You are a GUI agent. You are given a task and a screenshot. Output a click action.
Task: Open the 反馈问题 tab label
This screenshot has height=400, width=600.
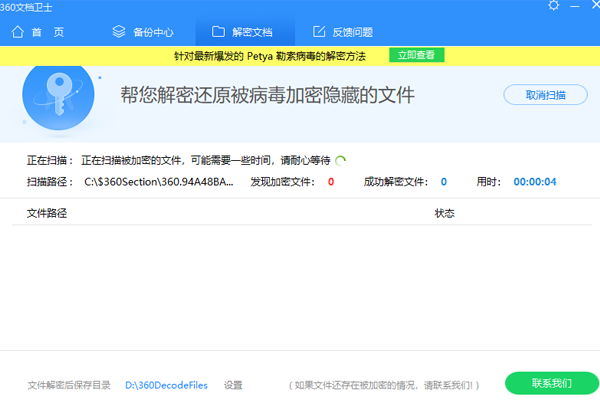tap(353, 32)
